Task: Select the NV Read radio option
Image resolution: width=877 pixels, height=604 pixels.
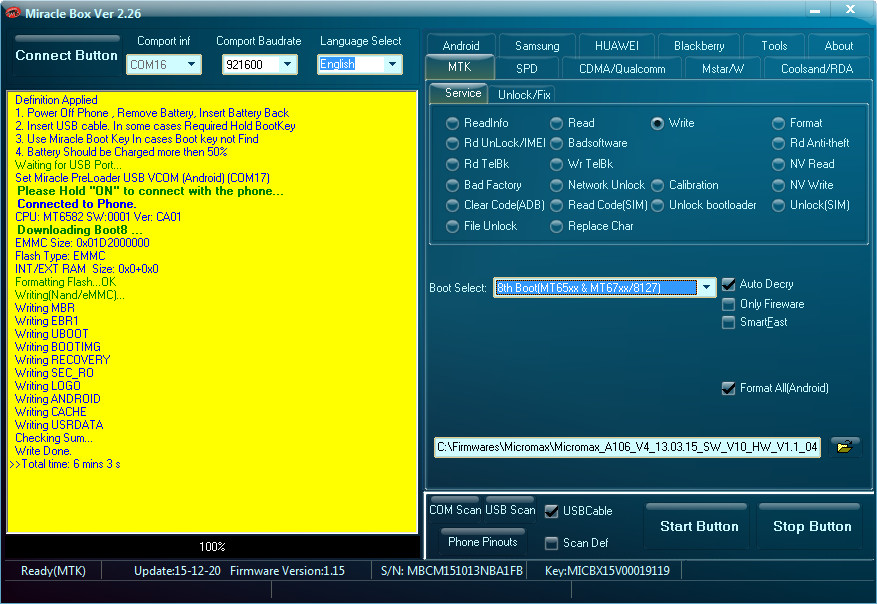Action: click(779, 164)
